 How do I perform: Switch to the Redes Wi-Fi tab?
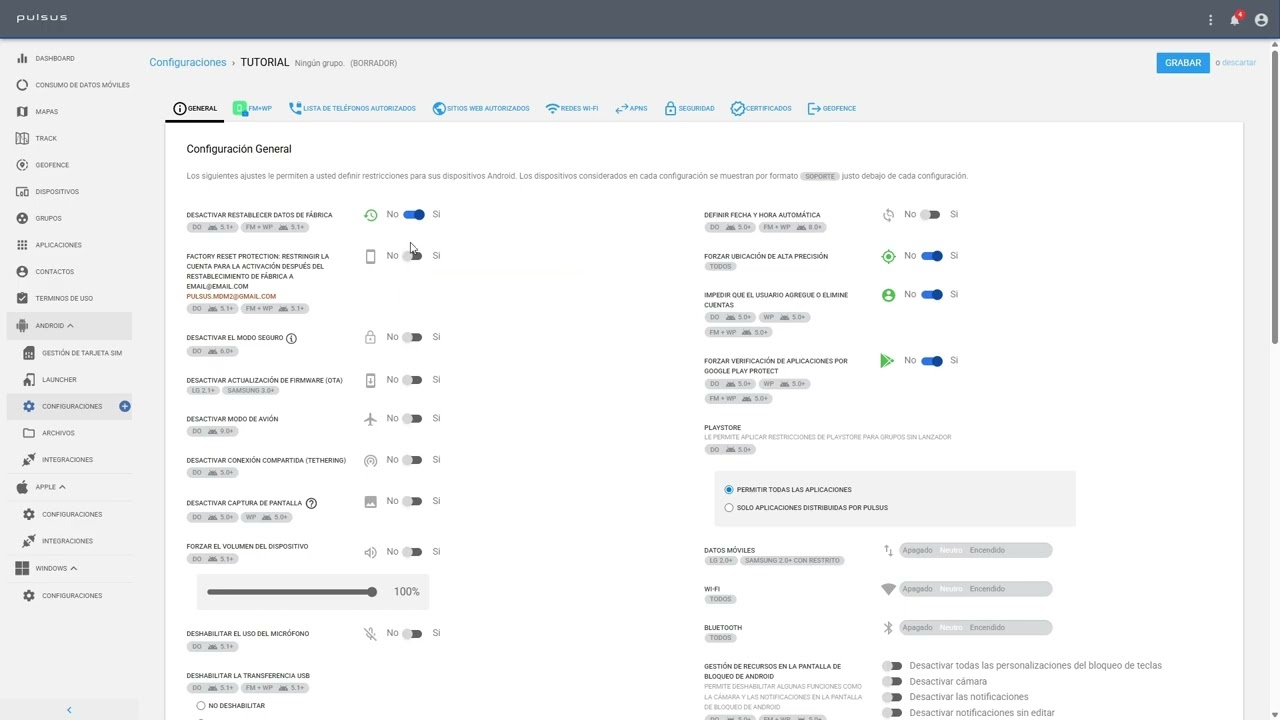[x=572, y=108]
